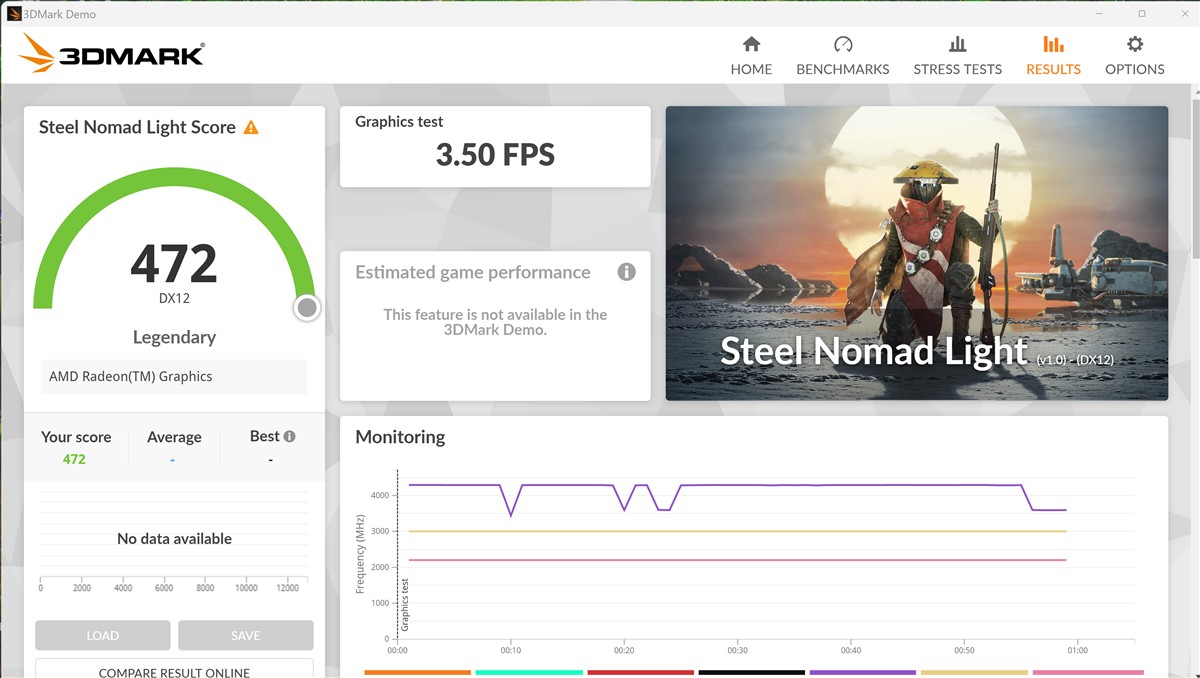Click the Steel Nomad Light benchmark image
This screenshot has width=1200, height=678.
click(916, 253)
